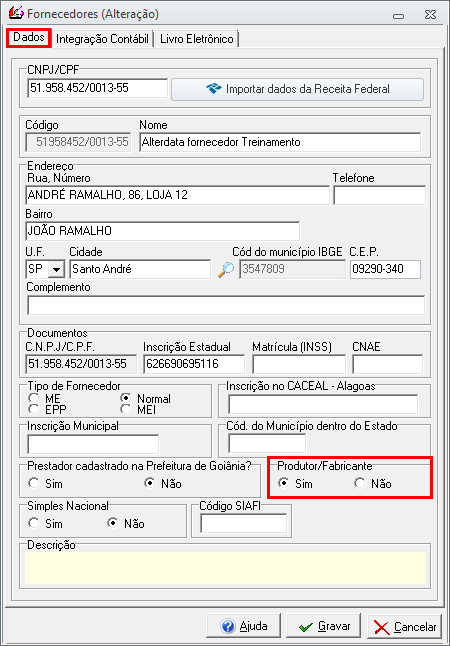Expand the U.F. state dropdown
The height and width of the screenshot is (646, 450).
(56, 270)
